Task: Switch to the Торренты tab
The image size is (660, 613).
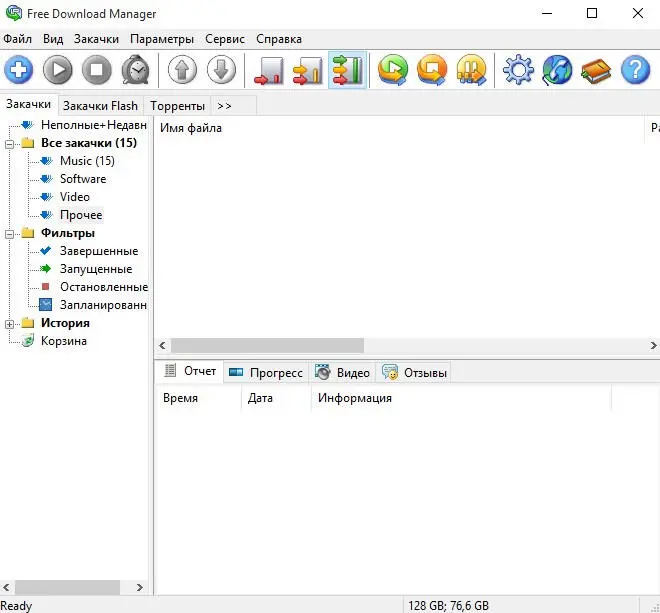Action: click(x=178, y=106)
